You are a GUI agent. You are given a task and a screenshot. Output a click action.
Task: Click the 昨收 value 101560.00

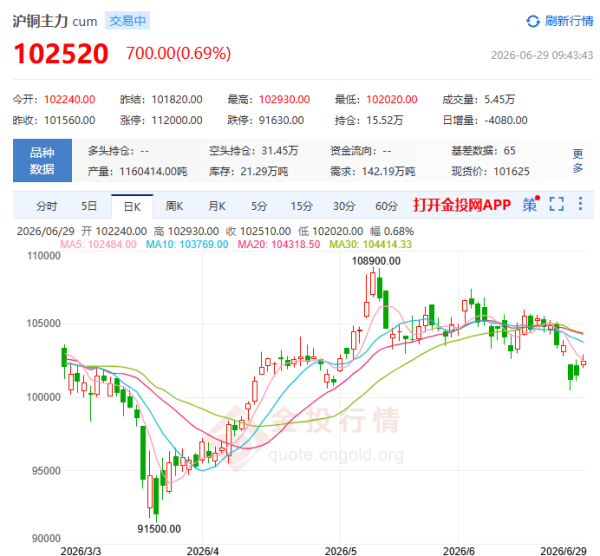tap(70, 120)
